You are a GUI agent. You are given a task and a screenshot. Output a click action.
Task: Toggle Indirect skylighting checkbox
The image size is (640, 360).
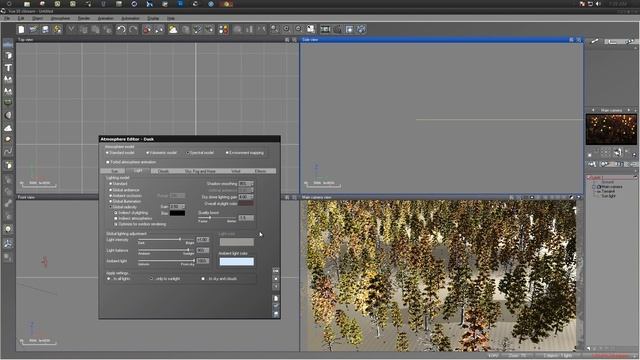pos(116,213)
